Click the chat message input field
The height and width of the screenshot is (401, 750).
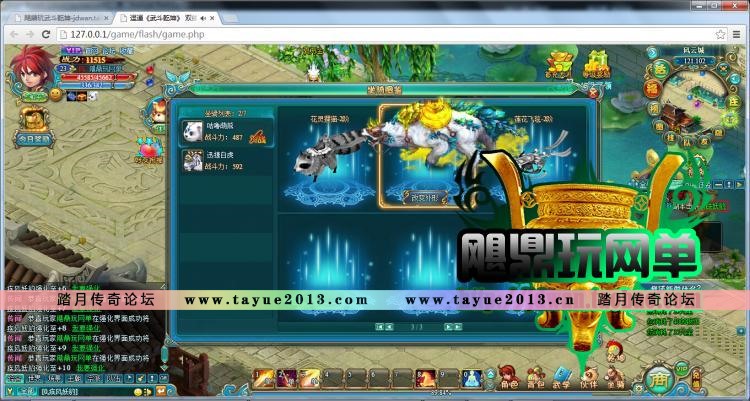[x=86, y=391]
